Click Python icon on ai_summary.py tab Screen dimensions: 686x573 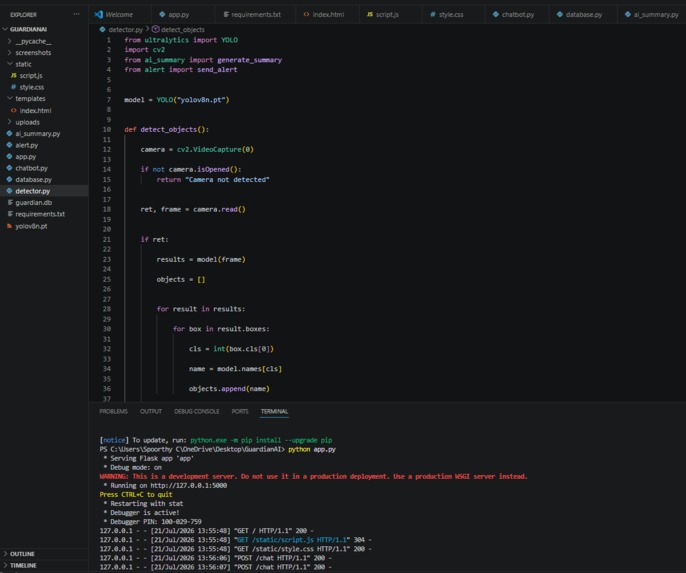point(628,14)
